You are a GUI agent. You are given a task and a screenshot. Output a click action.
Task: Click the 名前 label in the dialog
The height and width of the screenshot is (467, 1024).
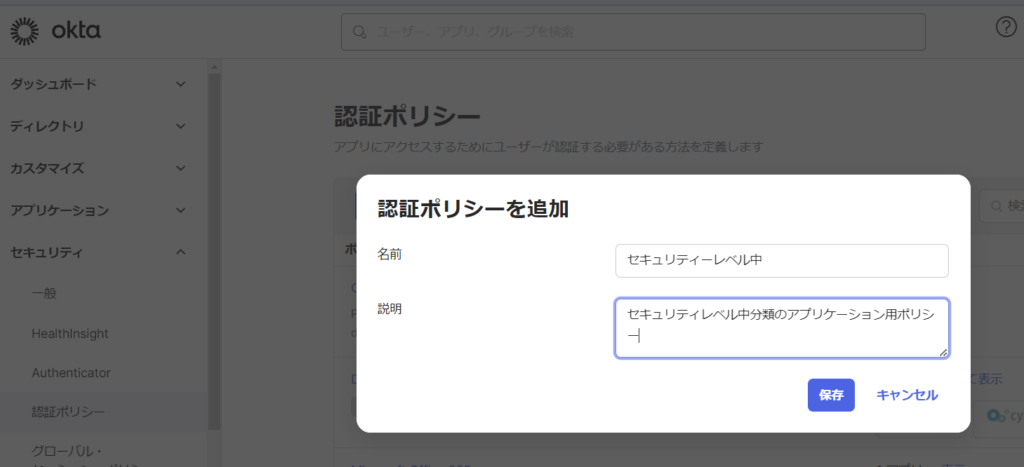tap(390, 254)
